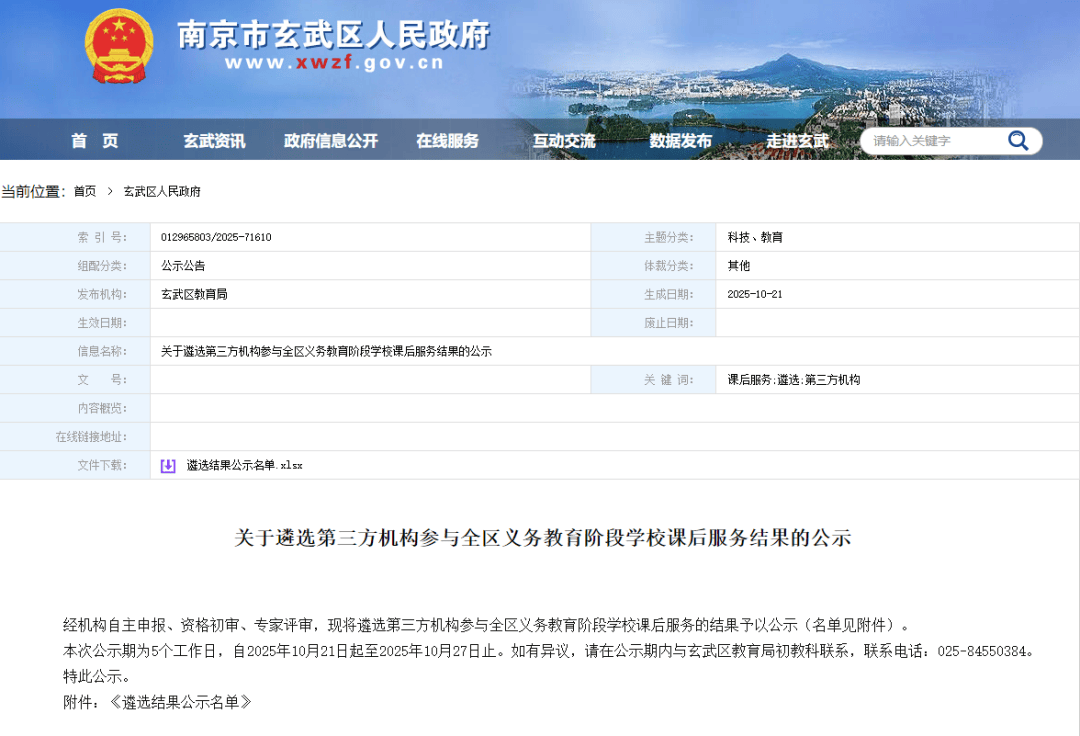
Task: Click the magnifier search icon
Action: 1018,141
